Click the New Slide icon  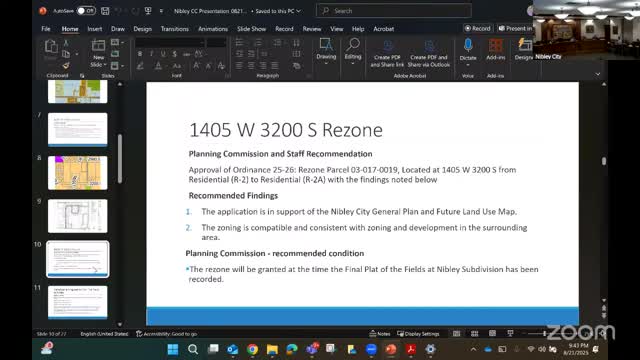pyautogui.click(x=98, y=46)
